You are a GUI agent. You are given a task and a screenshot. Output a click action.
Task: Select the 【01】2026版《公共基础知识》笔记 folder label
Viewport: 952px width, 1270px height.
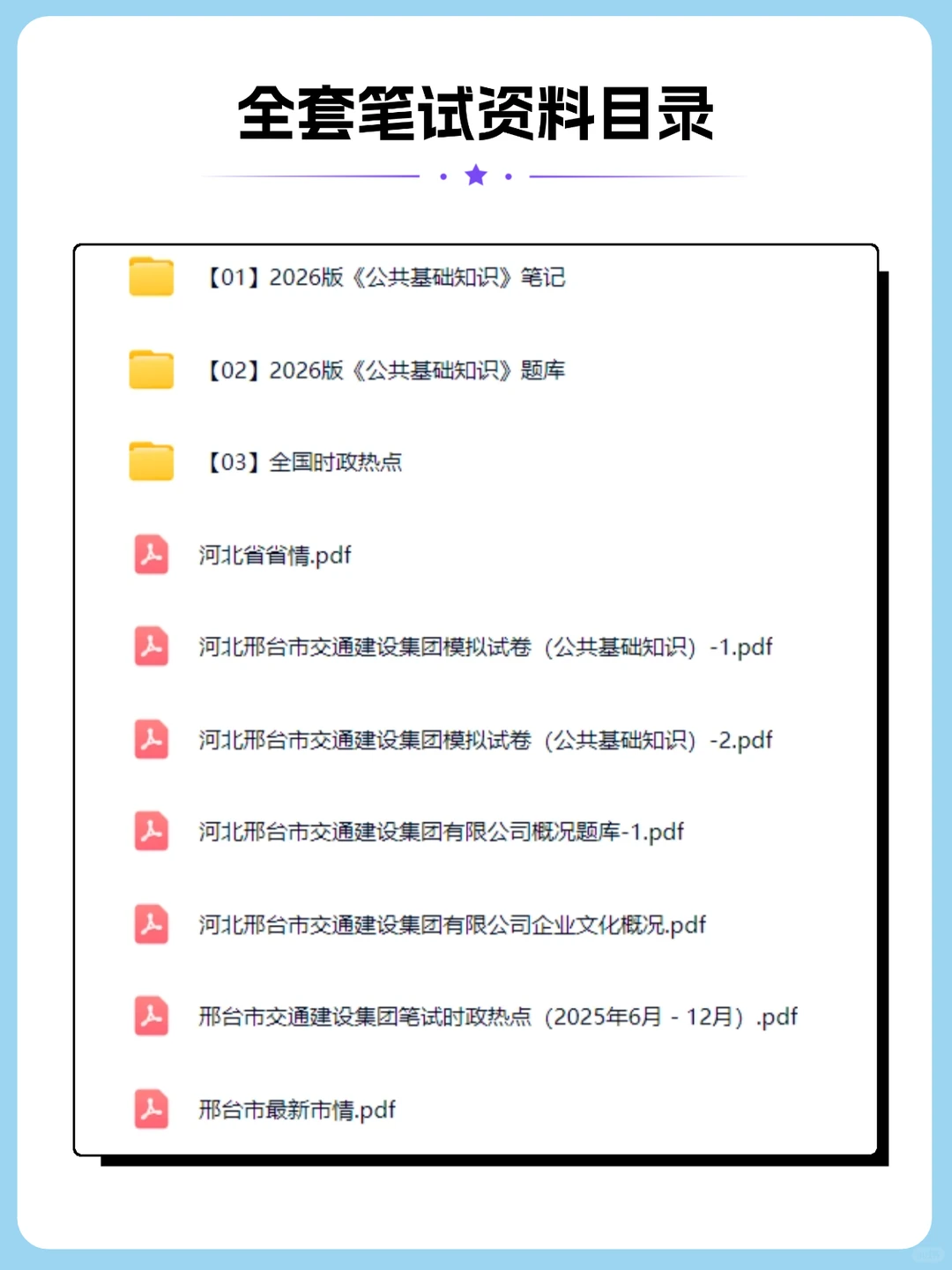385,278
